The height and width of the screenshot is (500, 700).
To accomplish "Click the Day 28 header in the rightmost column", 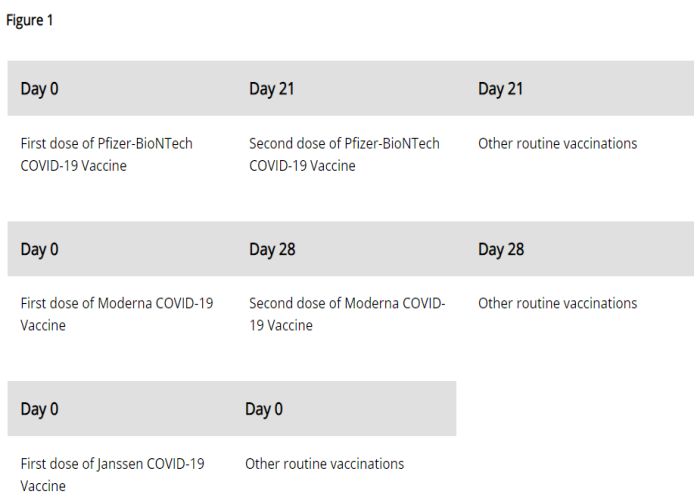I will (x=501, y=249).
